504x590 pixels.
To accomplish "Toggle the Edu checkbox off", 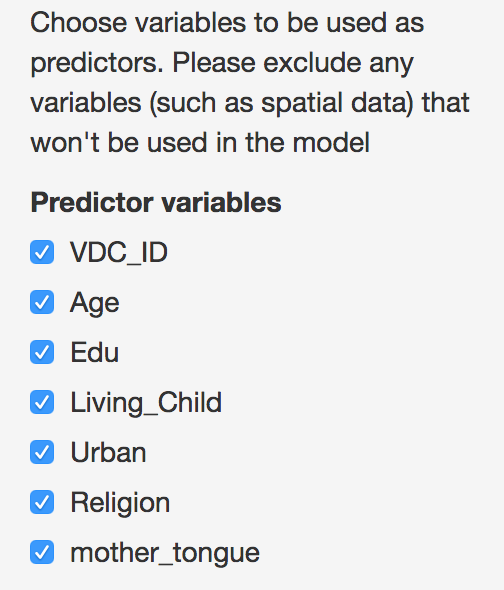I will click(x=42, y=352).
